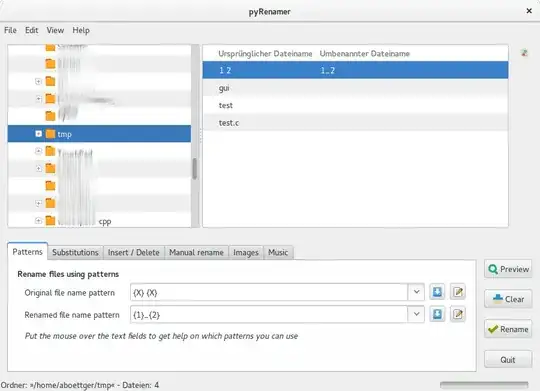Click the folder icon next to cpp
This screenshot has height=391, width=540.
[x=50, y=220]
